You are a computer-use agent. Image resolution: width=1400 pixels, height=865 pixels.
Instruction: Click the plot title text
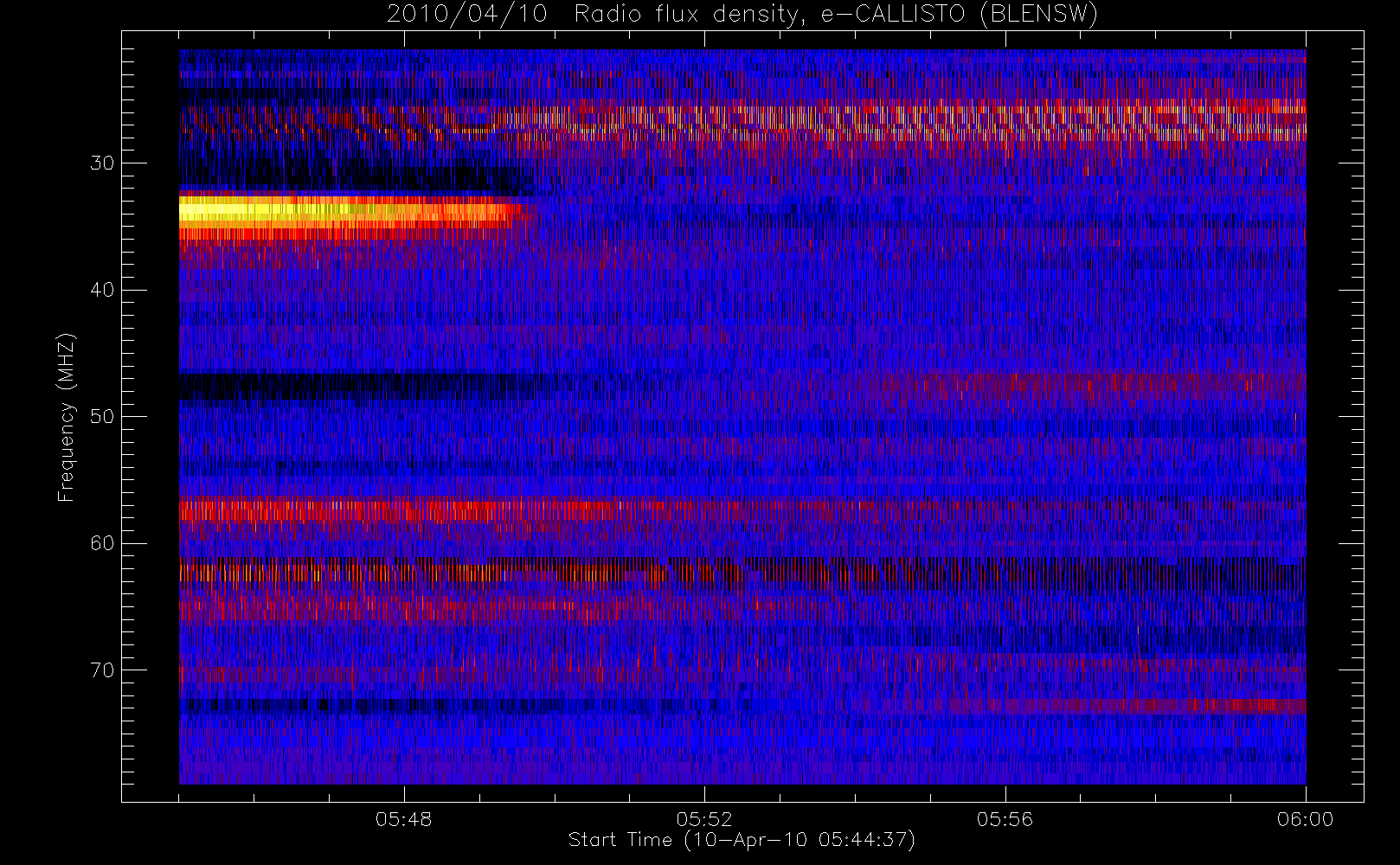point(742,15)
